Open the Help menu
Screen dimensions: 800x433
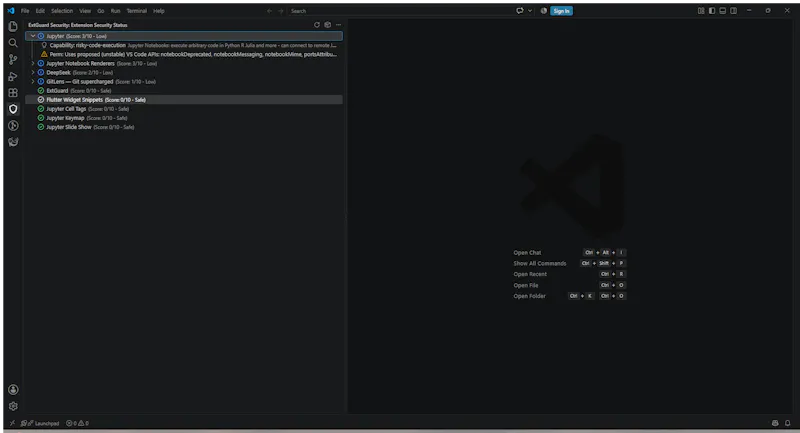[159, 11]
